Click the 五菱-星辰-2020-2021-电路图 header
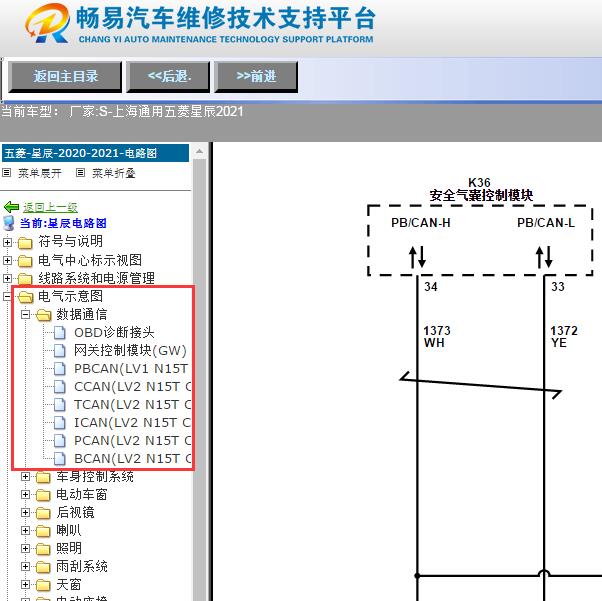Image resolution: width=602 pixels, height=601 pixels. point(95,153)
